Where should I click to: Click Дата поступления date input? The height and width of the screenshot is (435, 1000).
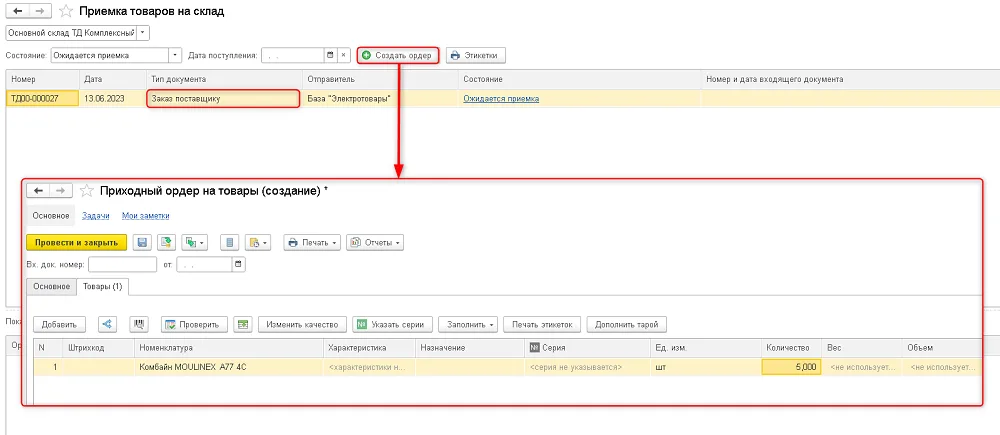(293, 55)
